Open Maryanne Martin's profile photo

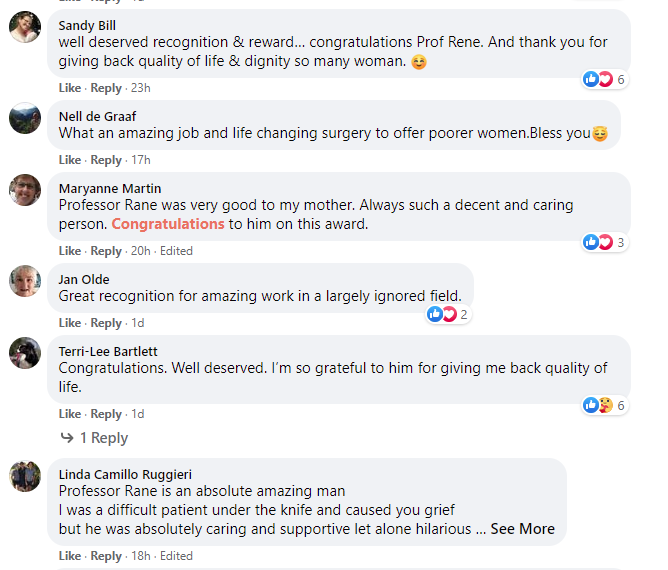coord(25,190)
